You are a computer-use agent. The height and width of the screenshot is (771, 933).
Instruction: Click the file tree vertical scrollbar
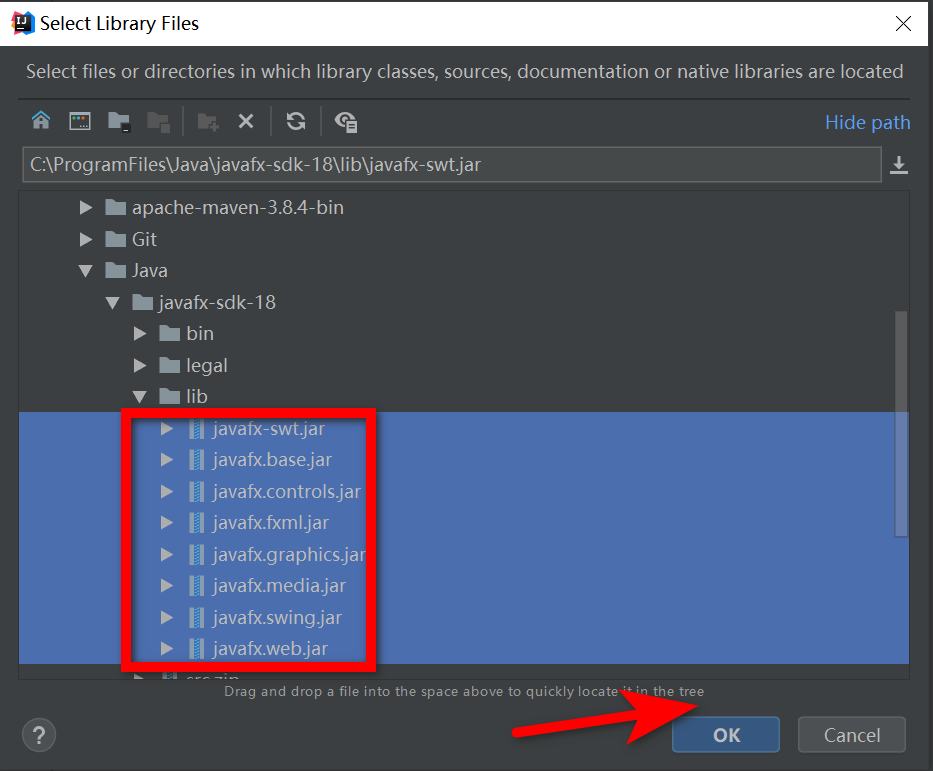(901, 424)
